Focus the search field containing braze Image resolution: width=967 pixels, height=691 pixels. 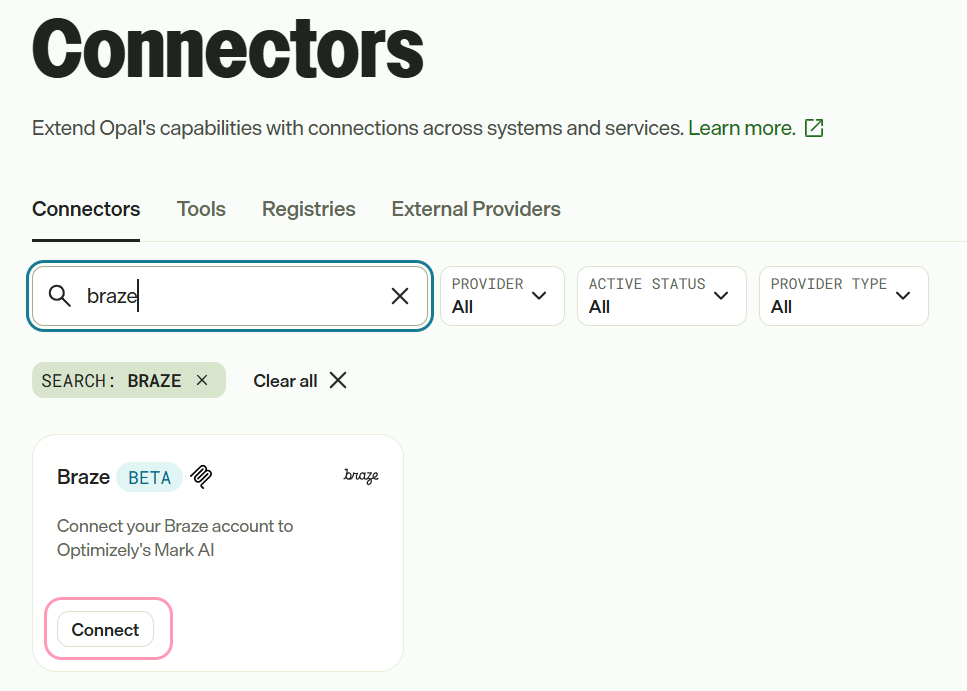230,296
